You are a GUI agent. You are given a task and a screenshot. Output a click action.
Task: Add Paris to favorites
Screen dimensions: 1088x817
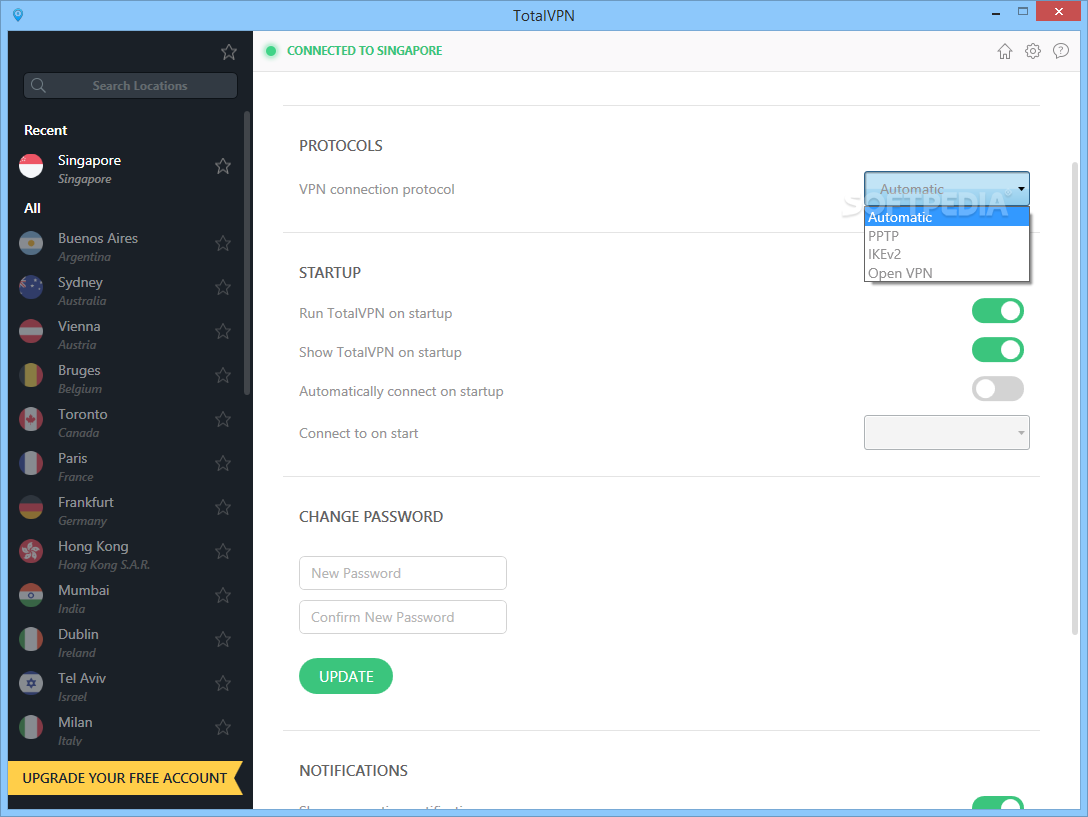pos(223,464)
